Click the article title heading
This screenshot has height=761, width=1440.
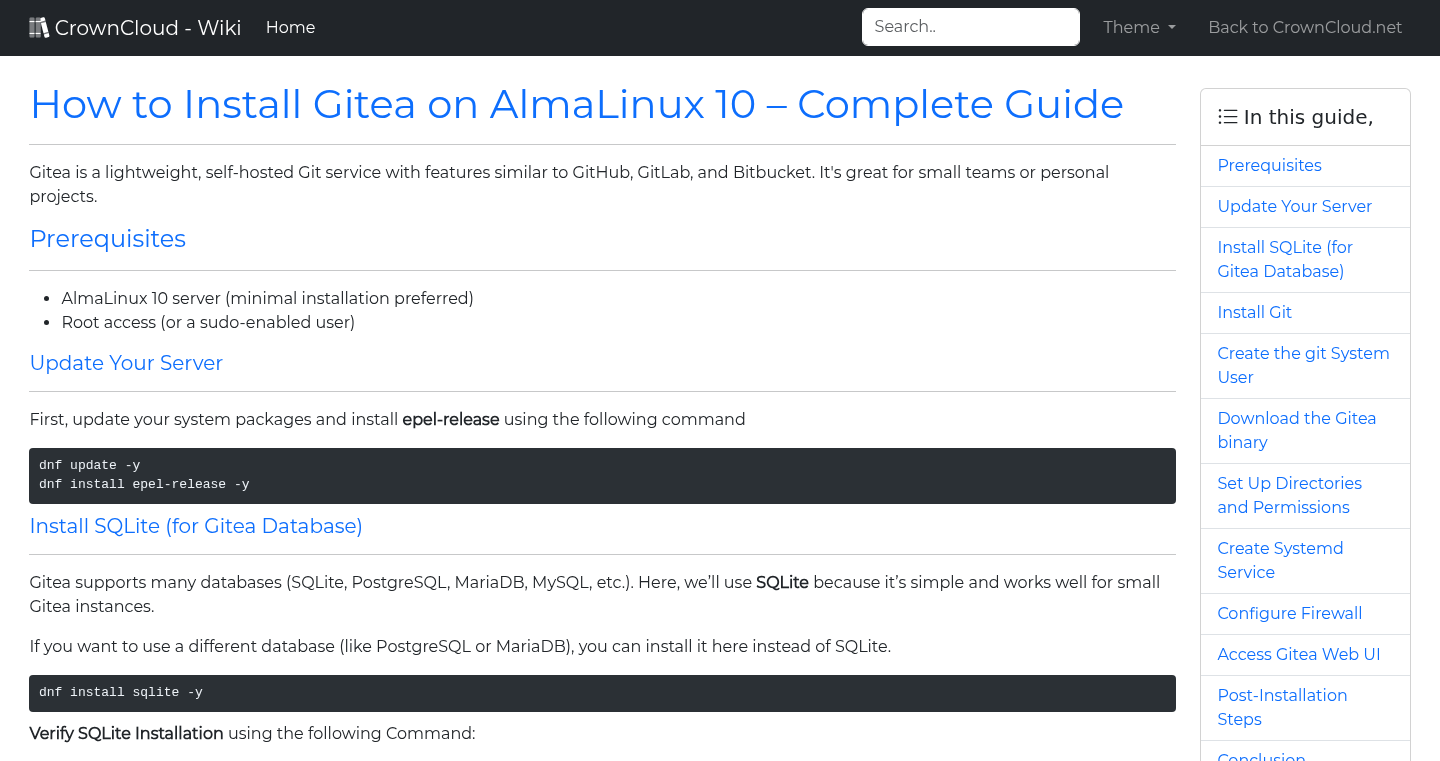pos(576,104)
